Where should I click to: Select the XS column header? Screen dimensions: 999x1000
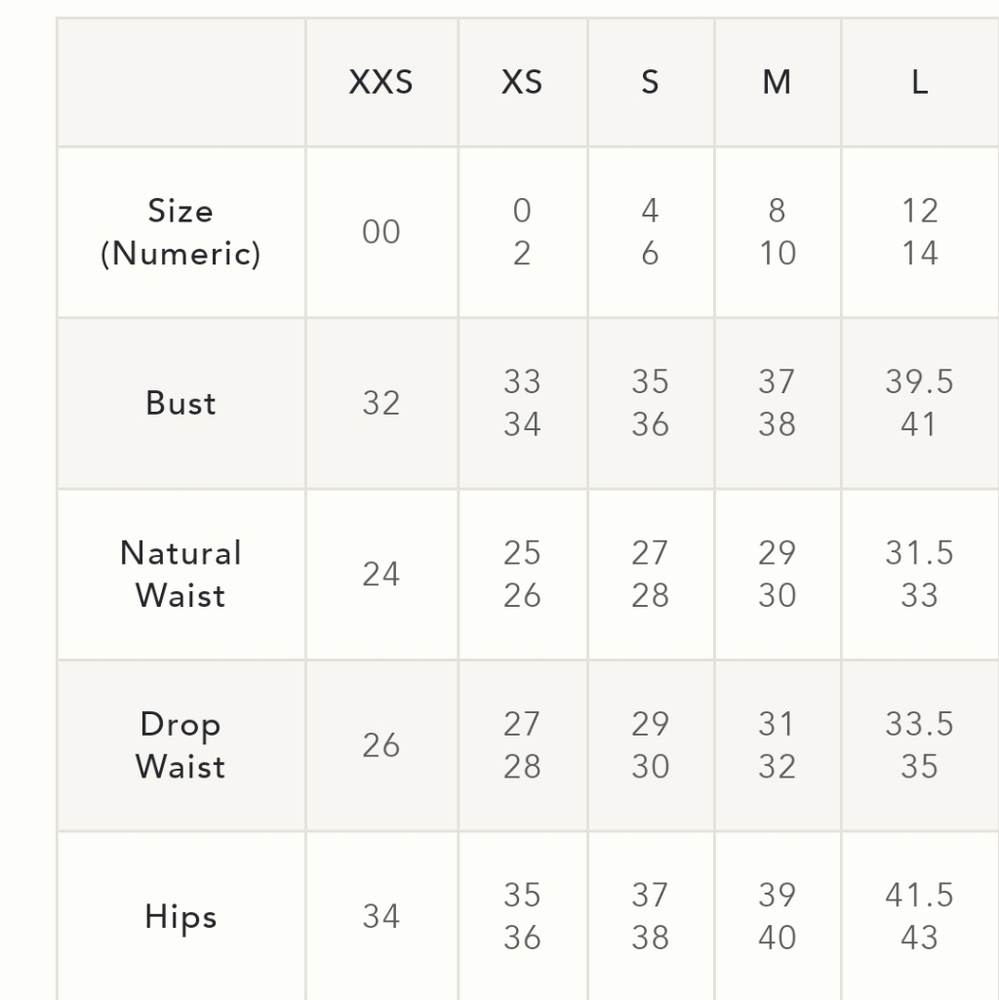pyautogui.click(x=522, y=82)
